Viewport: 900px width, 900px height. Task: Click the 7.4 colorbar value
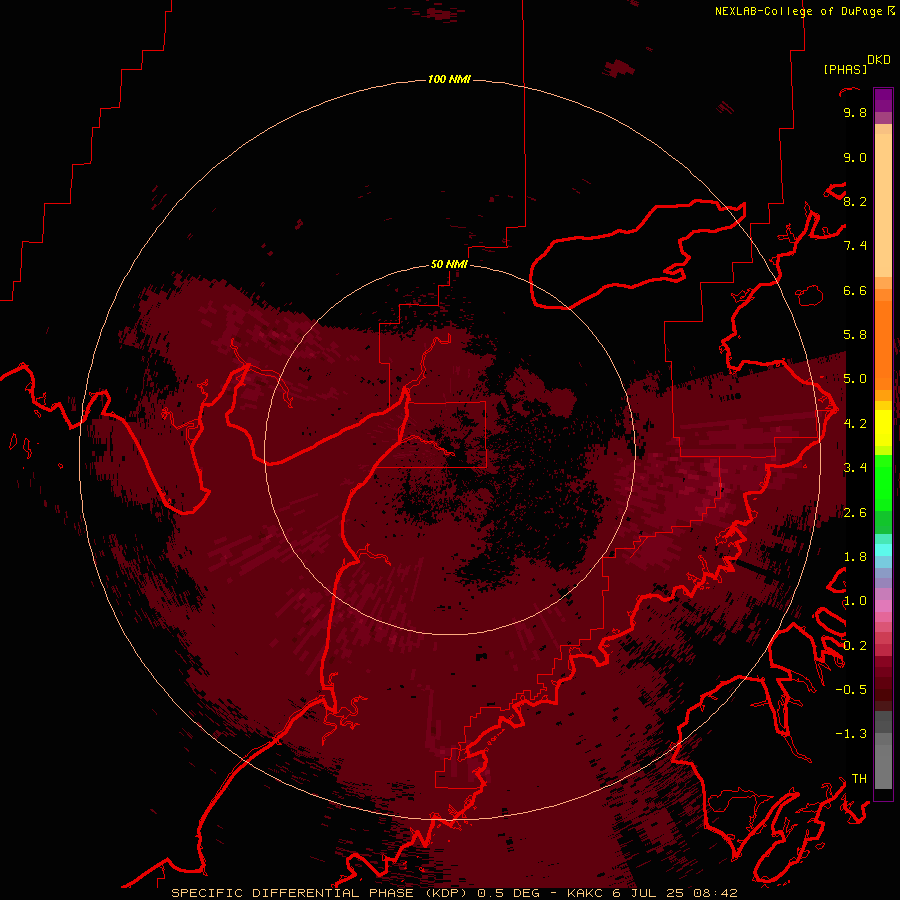[855, 246]
